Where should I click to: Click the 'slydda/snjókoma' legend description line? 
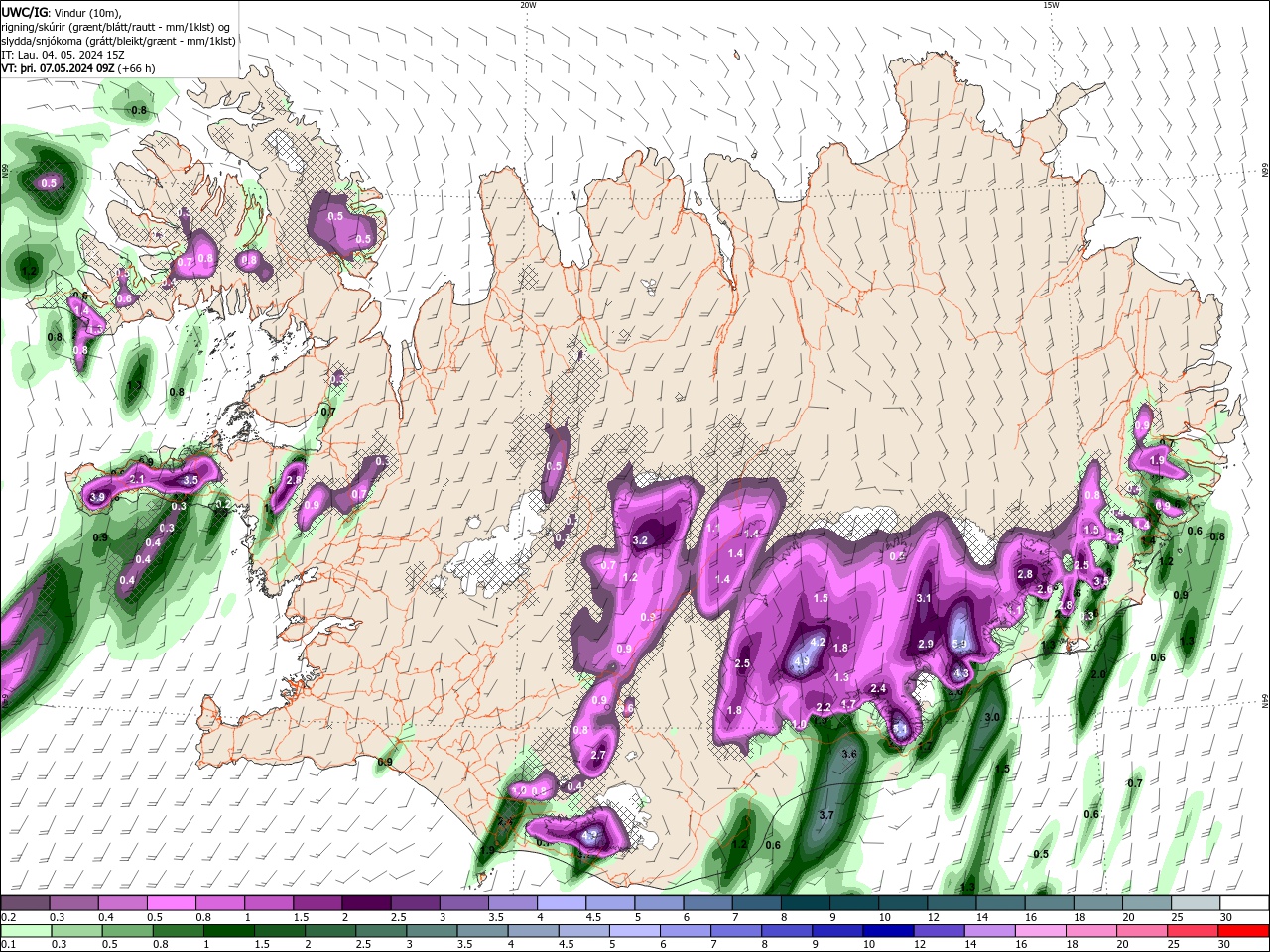(x=118, y=41)
